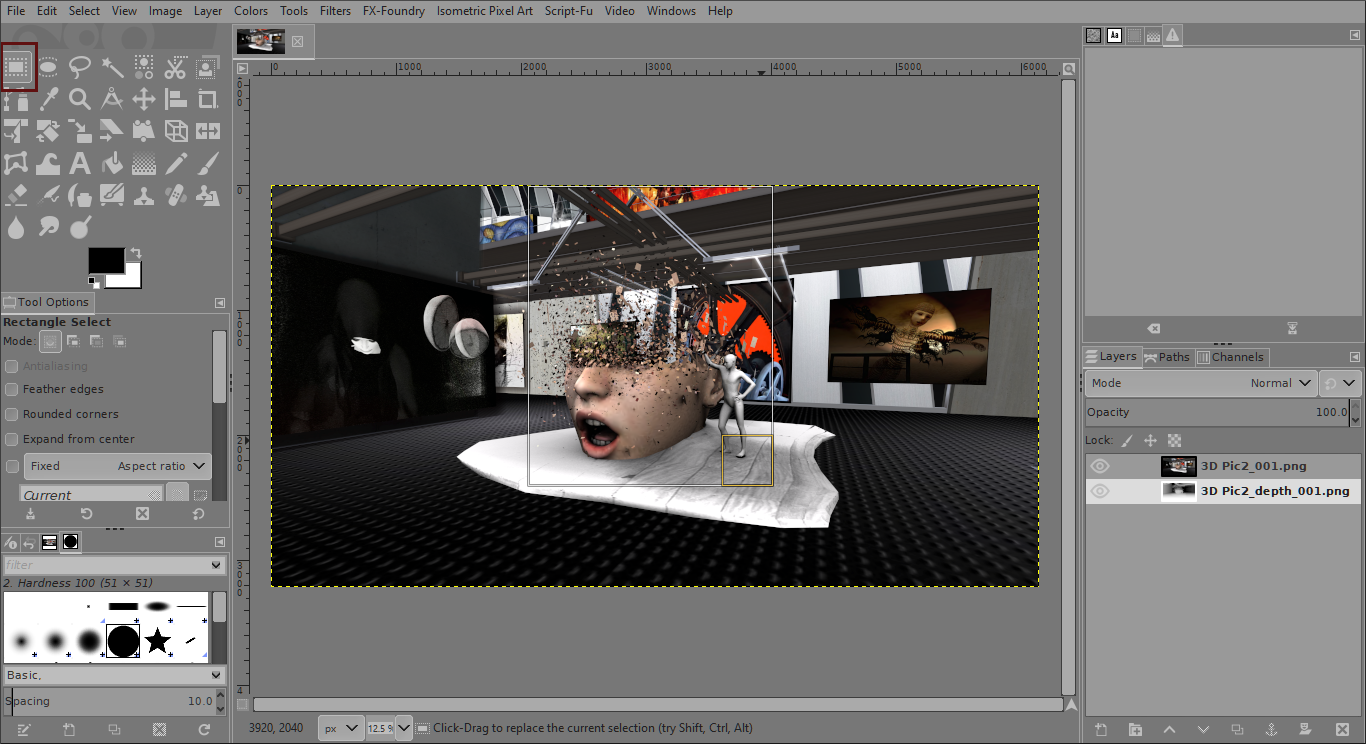Switch to the Paths tab
The height and width of the screenshot is (744, 1366).
coord(1167,357)
